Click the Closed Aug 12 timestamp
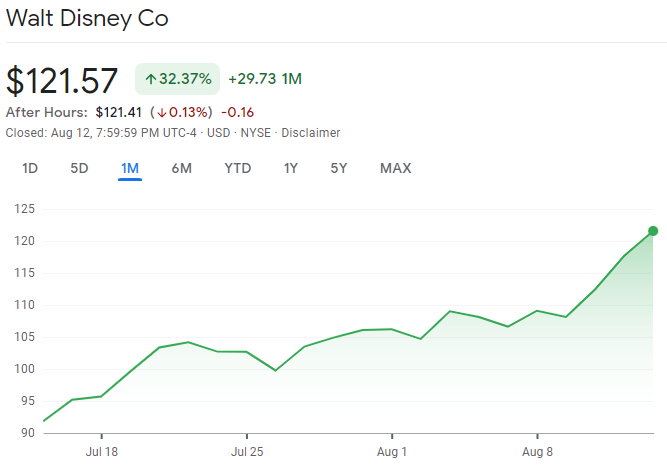 click(x=101, y=133)
